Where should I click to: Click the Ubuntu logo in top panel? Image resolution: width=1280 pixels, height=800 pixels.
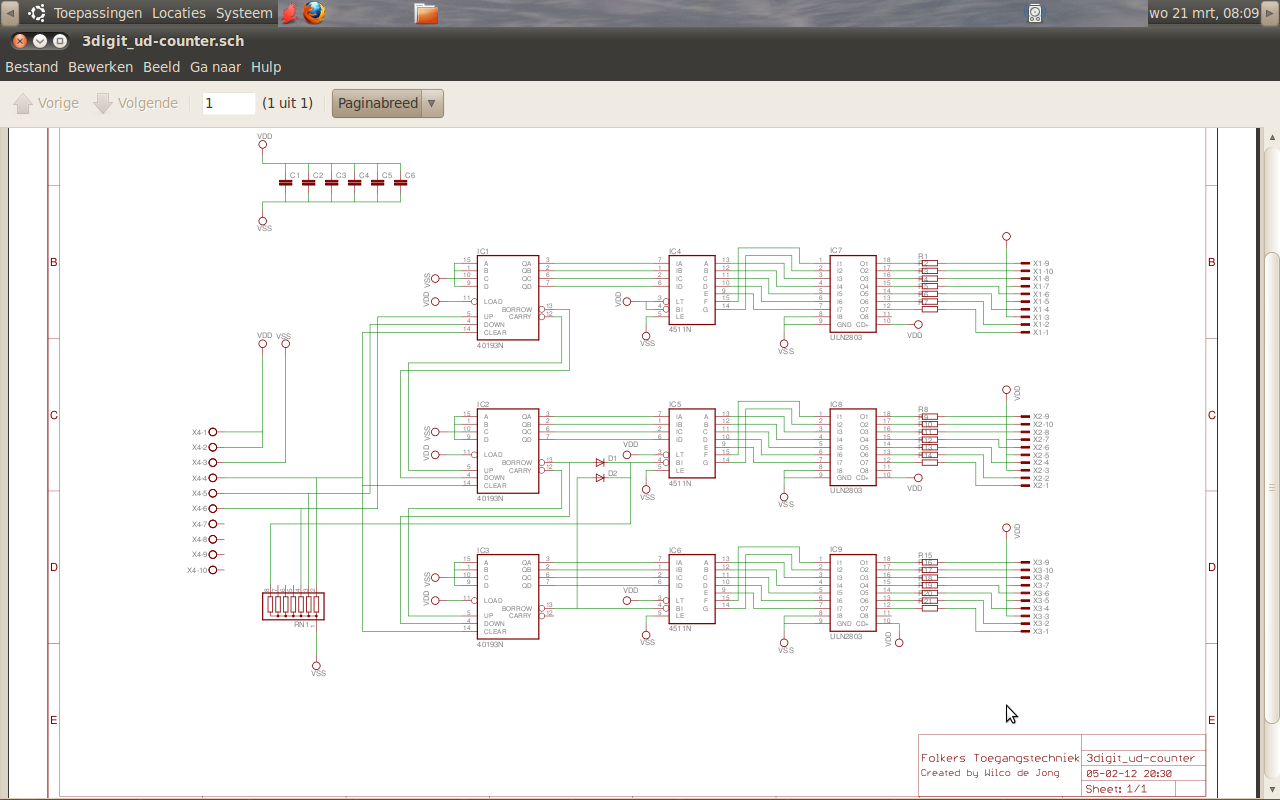coord(37,13)
